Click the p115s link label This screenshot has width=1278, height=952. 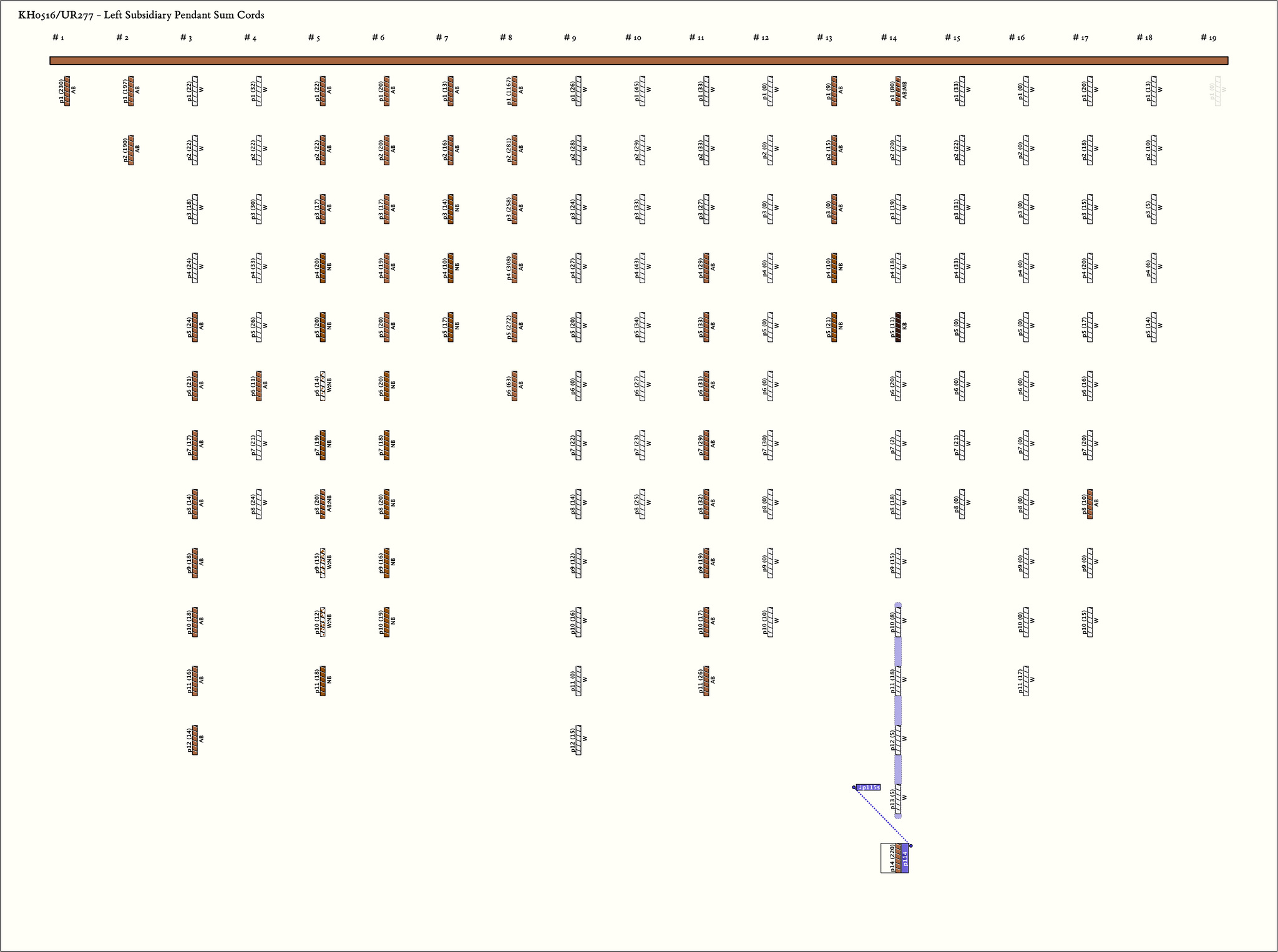868,787
